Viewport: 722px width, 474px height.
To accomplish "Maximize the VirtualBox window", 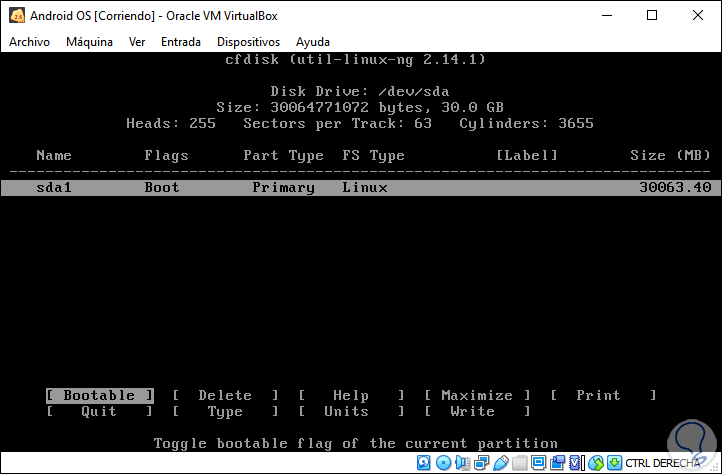I will click(652, 15).
